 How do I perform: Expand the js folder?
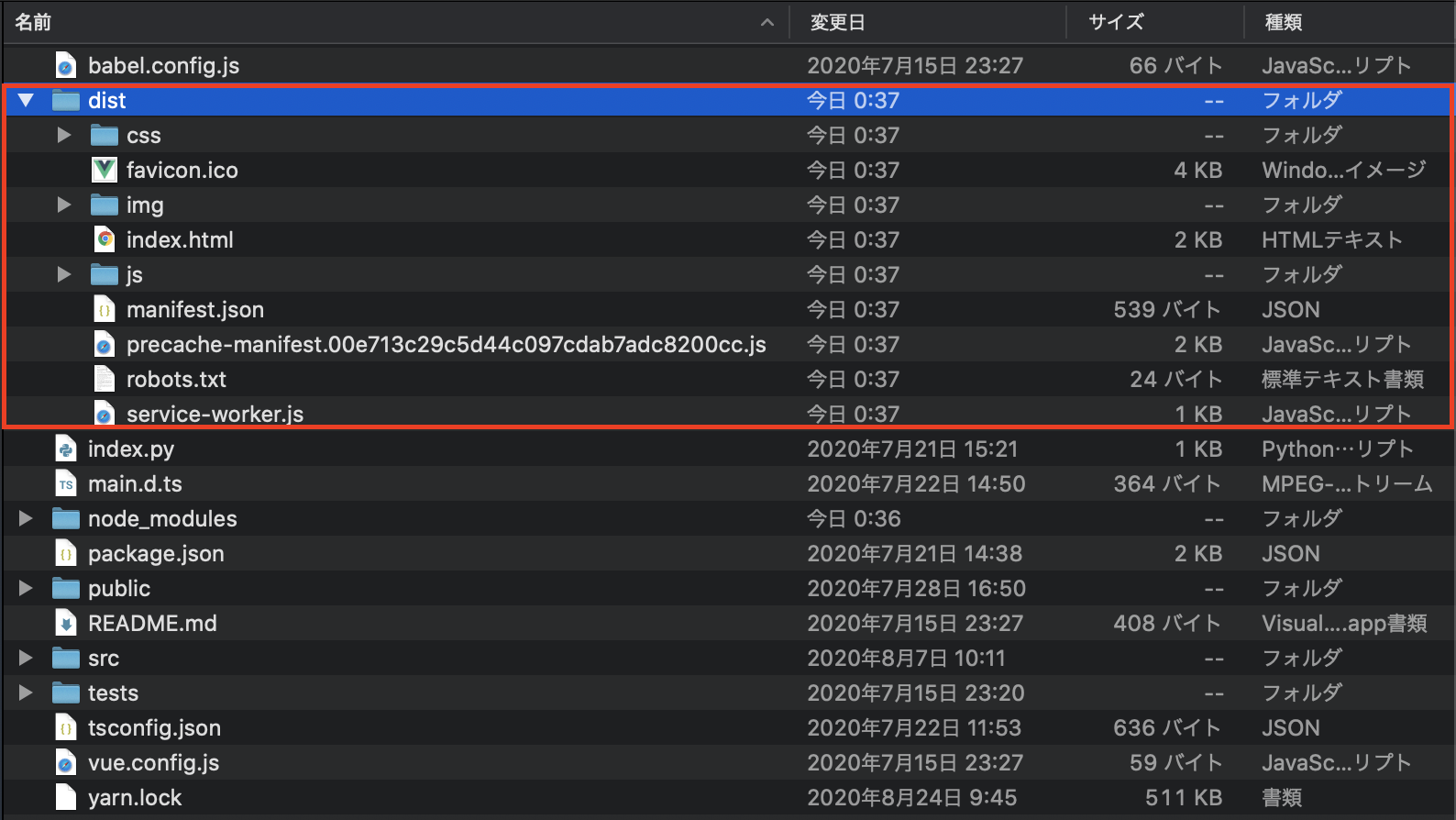tap(64, 274)
